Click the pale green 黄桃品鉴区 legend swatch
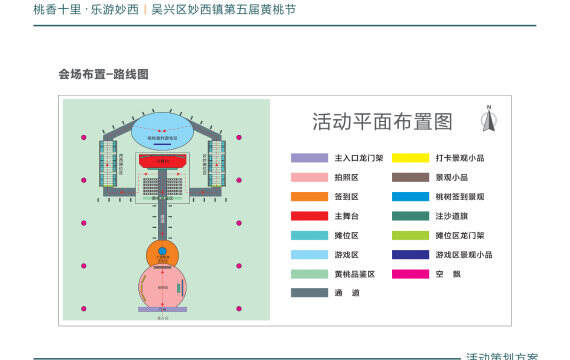The height and width of the screenshot is (360, 570). 309,274
